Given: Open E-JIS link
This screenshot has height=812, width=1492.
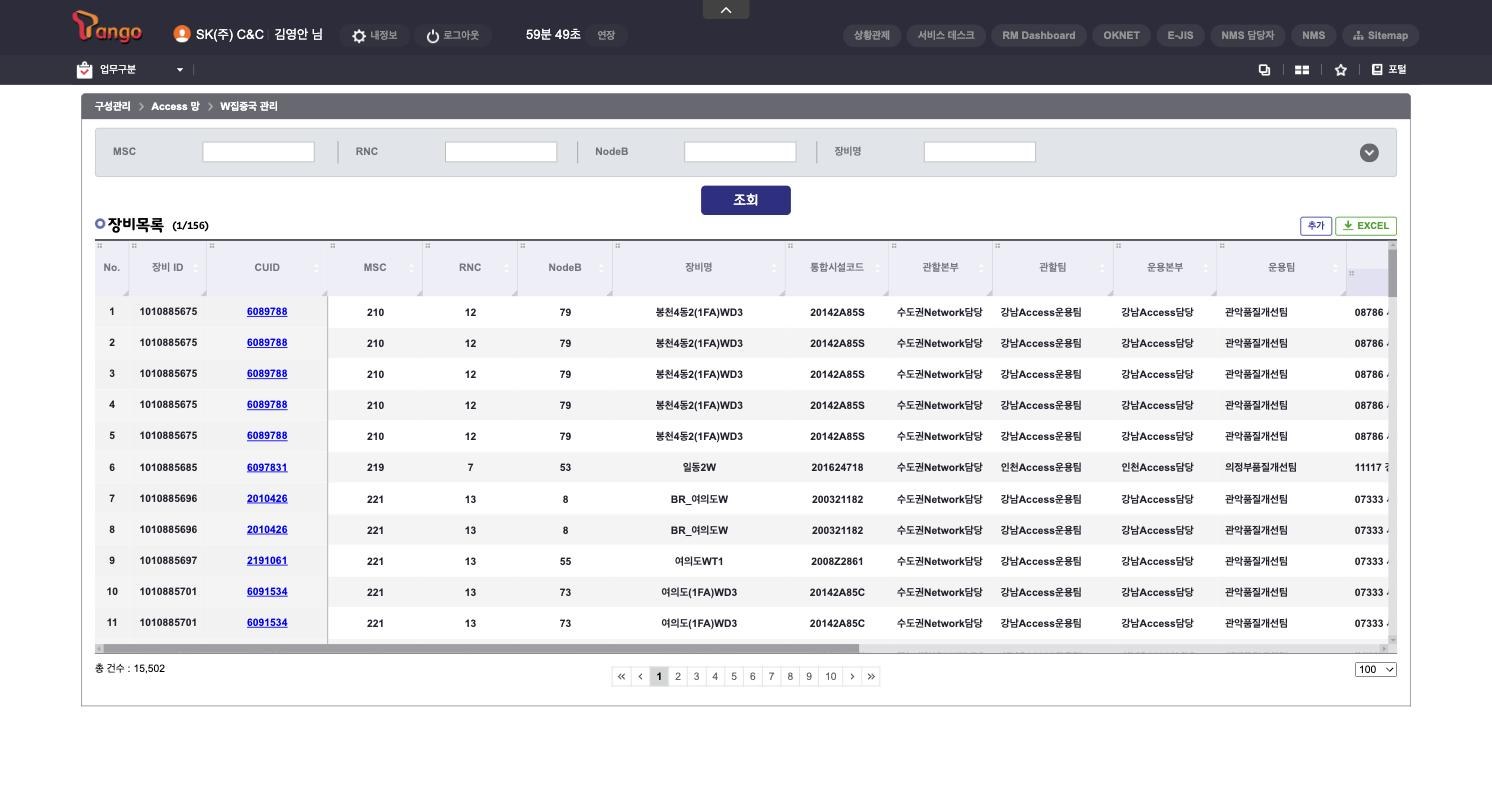Looking at the screenshot, I should (x=1180, y=36).
